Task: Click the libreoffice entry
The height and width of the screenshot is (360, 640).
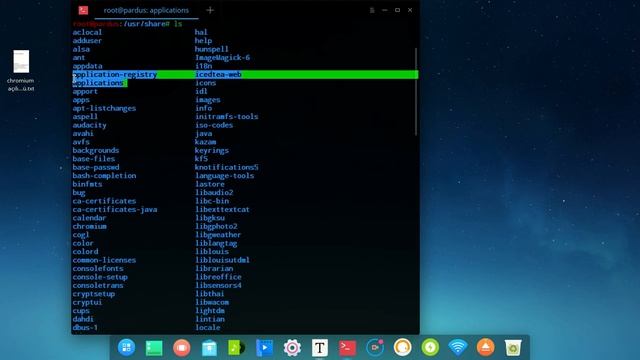Action: pyautogui.click(x=218, y=277)
